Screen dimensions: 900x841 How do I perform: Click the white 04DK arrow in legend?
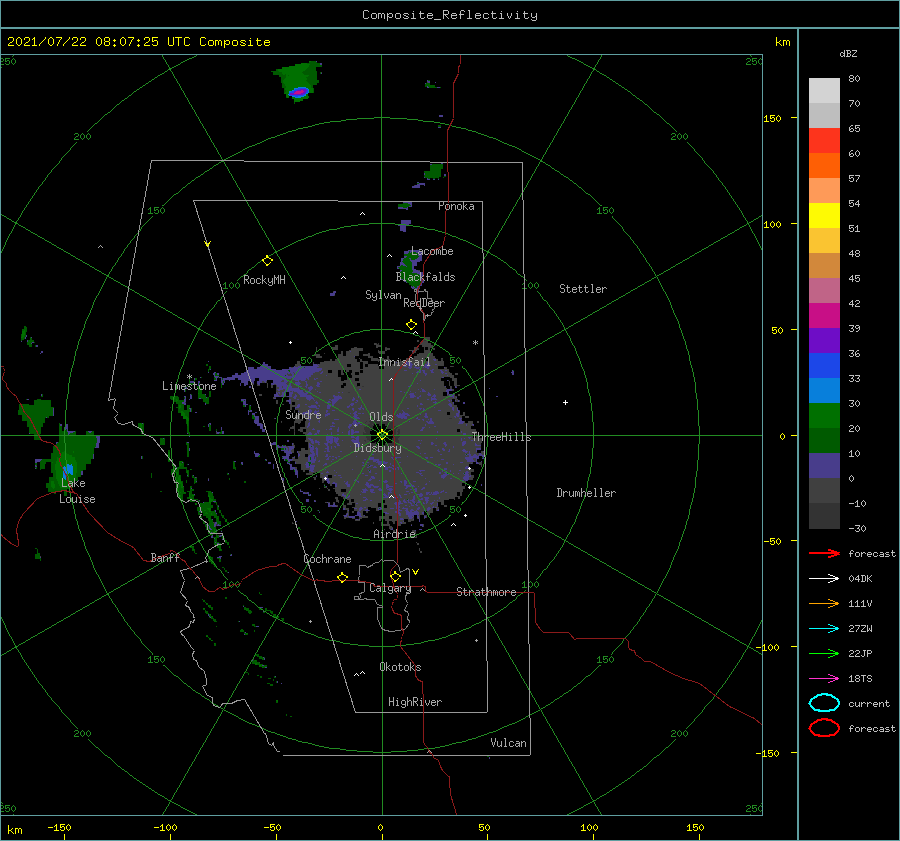click(x=824, y=578)
